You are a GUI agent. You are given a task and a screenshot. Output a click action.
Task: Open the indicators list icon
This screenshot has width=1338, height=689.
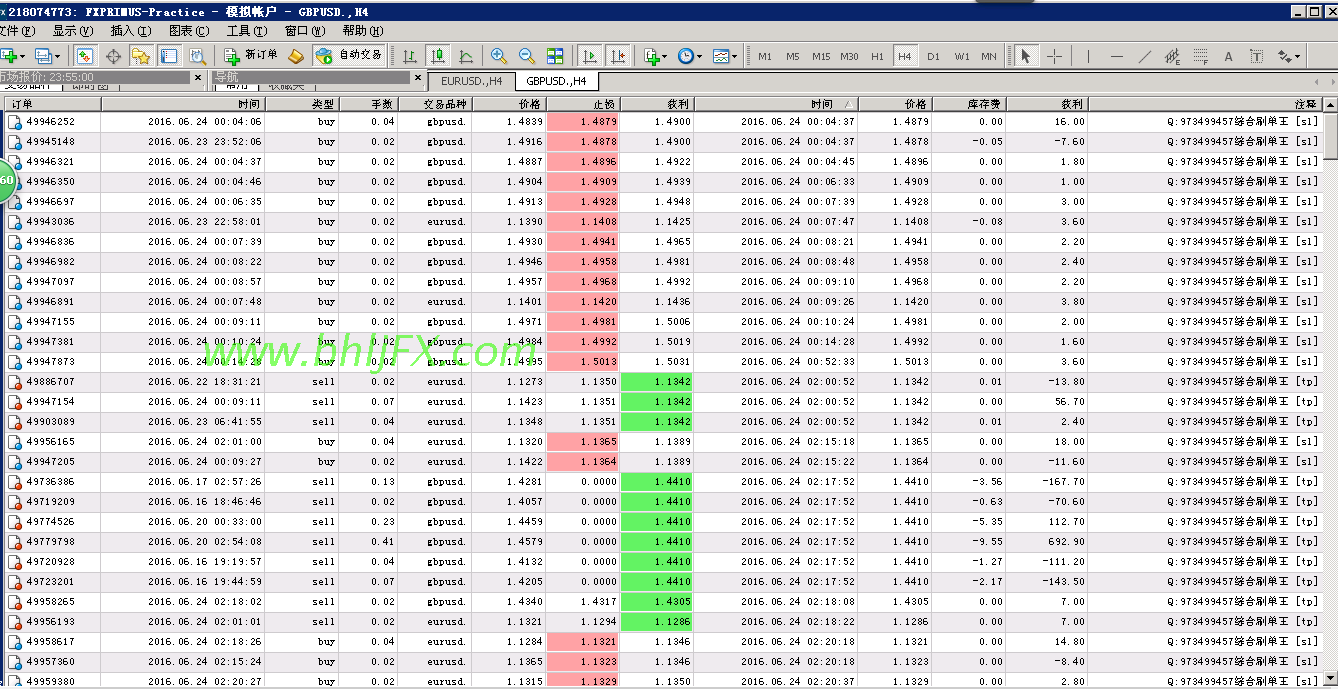point(651,56)
